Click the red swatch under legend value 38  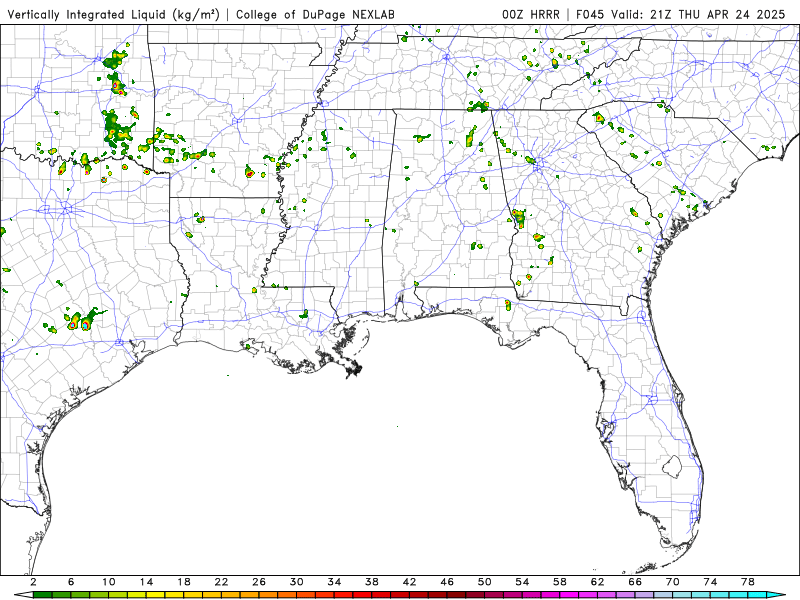(x=381, y=595)
